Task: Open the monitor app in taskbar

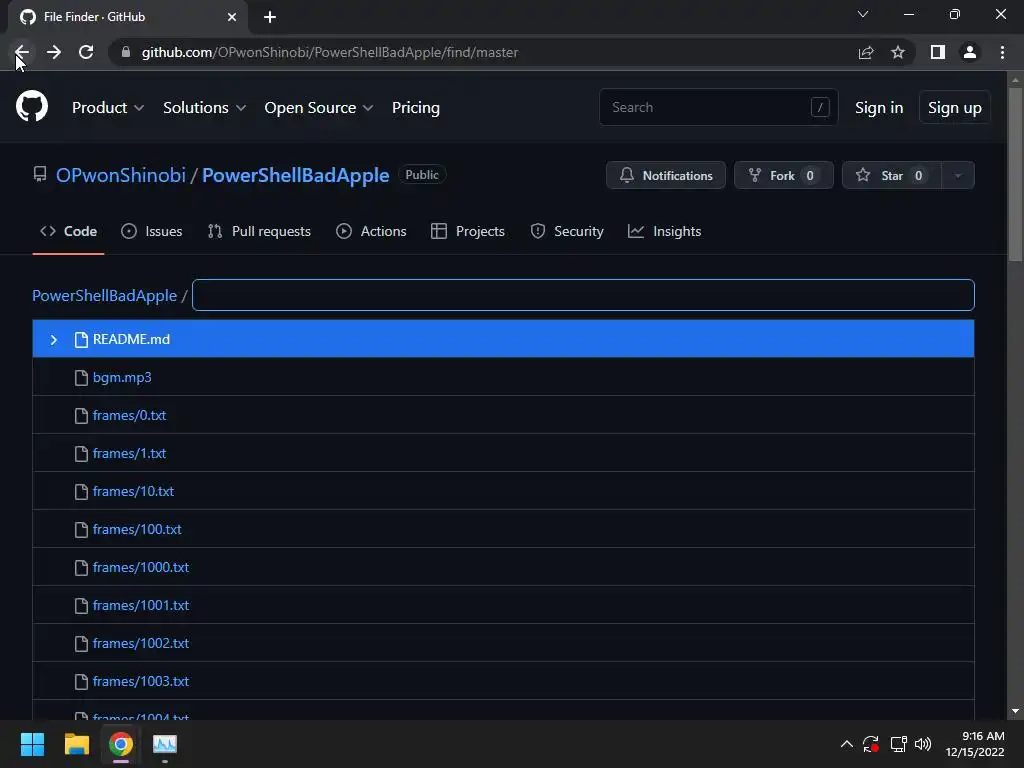Action: tap(165, 744)
